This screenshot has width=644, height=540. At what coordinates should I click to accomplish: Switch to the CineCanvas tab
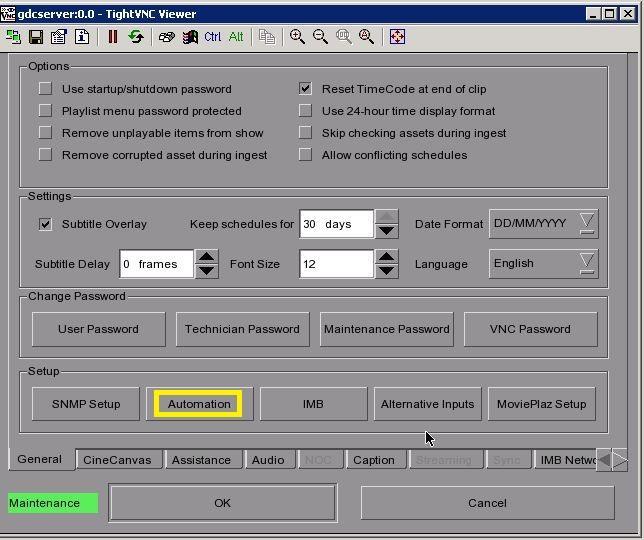pos(117,460)
